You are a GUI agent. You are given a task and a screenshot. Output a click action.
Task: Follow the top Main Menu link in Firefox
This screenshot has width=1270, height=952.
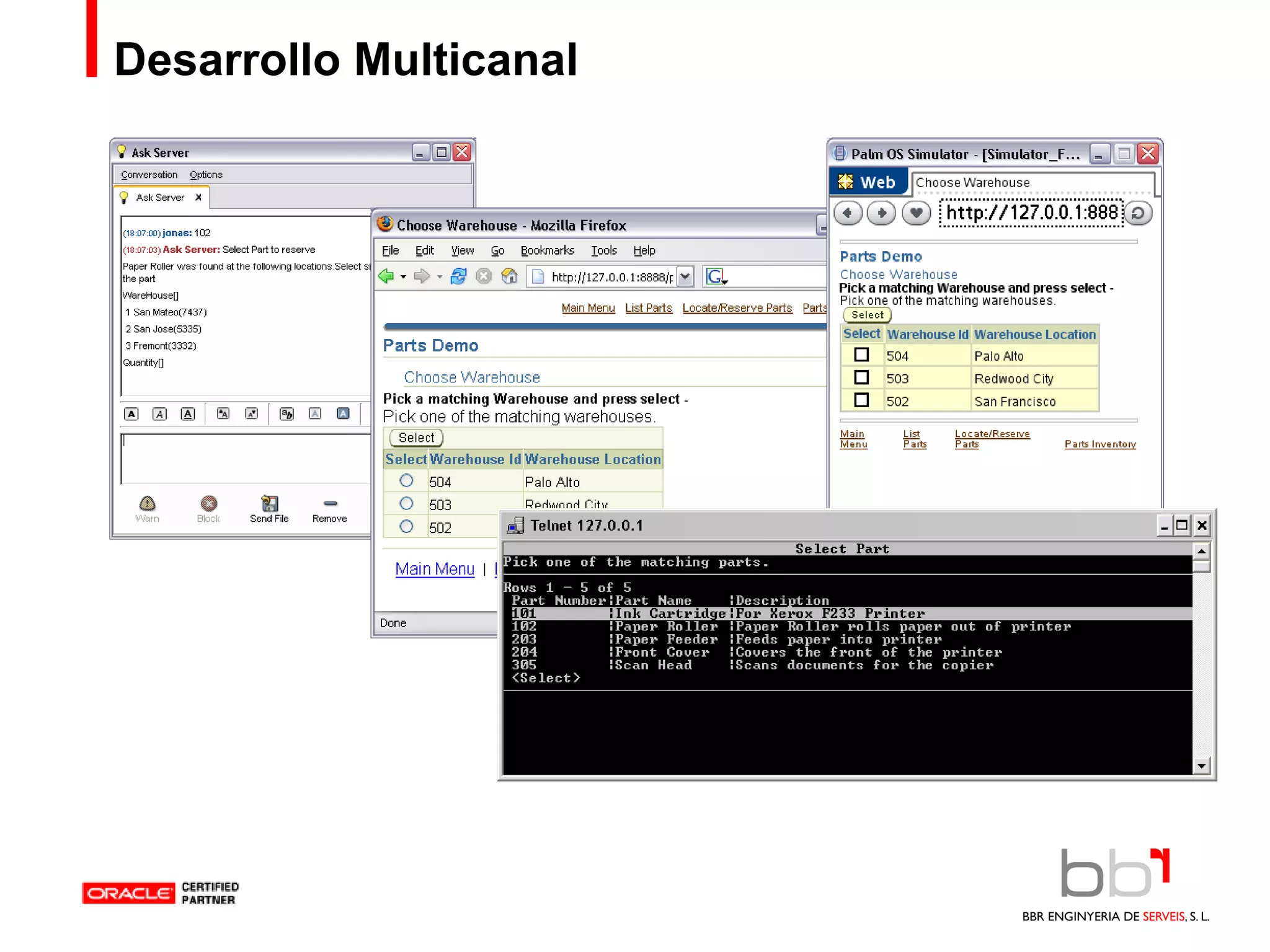588,308
